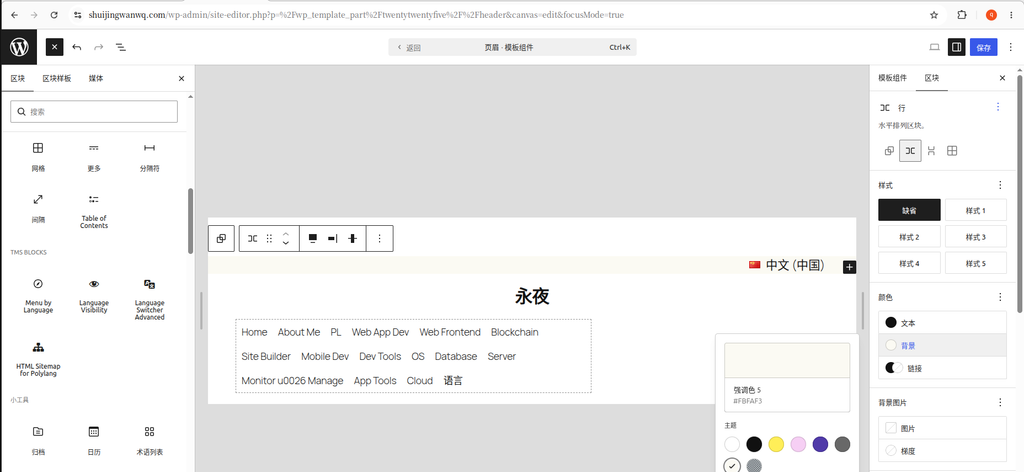
Task: Switch variation to Stack in sidebar
Action: (931, 151)
